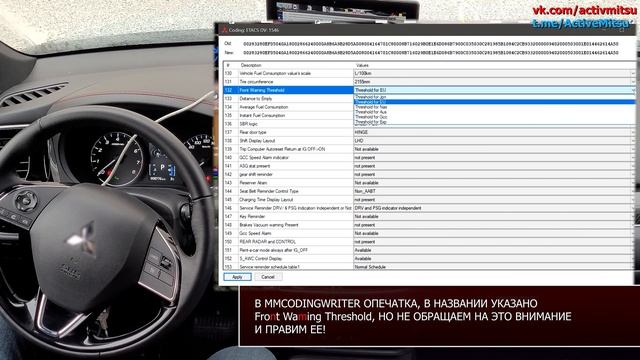Click Mitsubishi icon in Coding window title bar
The width and height of the screenshot is (640, 360).
(224, 30)
